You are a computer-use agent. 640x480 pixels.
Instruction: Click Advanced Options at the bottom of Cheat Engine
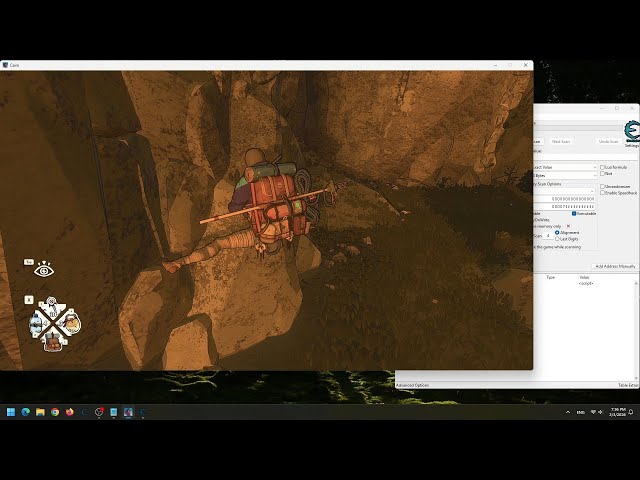coord(412,385)
